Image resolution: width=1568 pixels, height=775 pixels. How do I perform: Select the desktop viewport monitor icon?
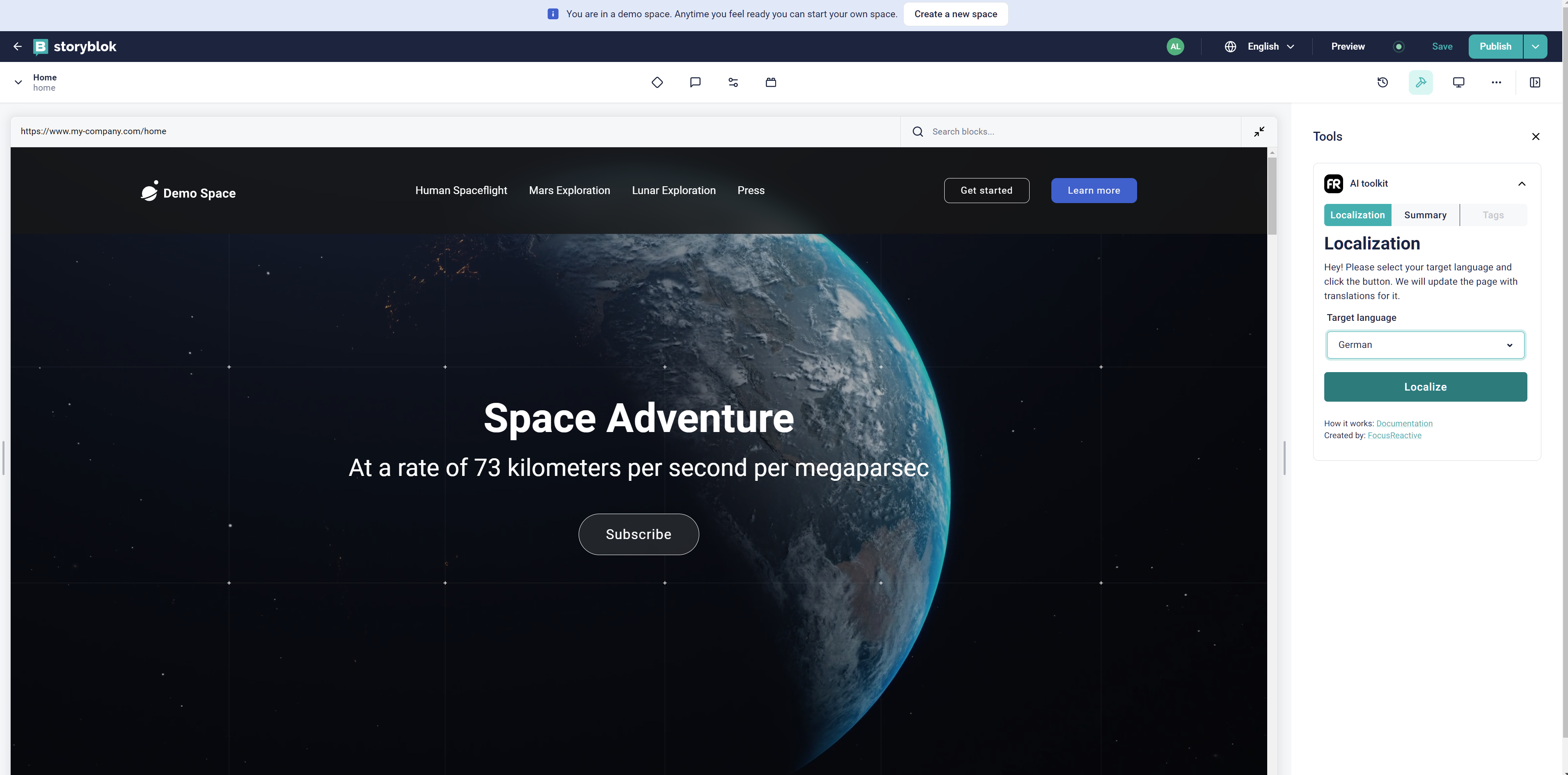1458,82
